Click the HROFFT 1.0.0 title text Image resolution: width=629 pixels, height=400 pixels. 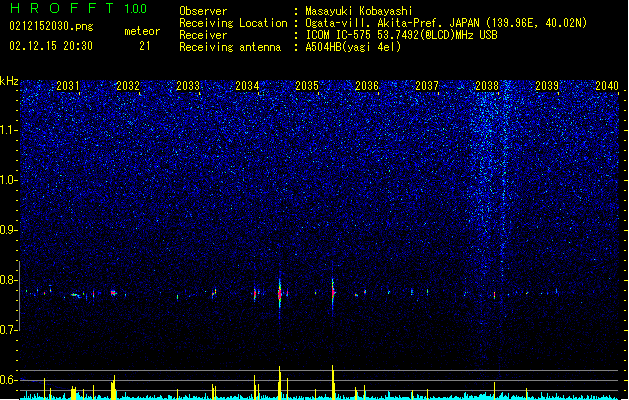coord(79,8)
